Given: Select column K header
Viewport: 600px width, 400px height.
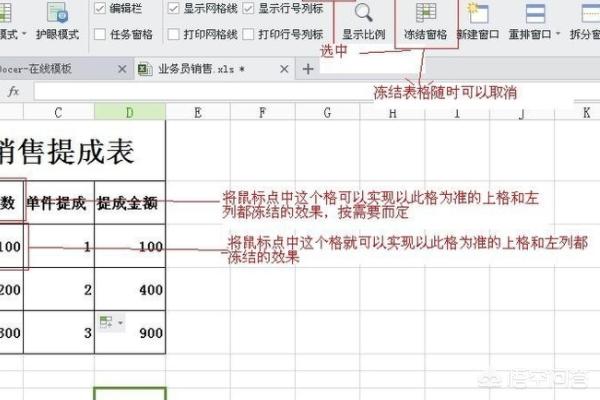Looking at the screenshot, I should (x=577, y=113).
